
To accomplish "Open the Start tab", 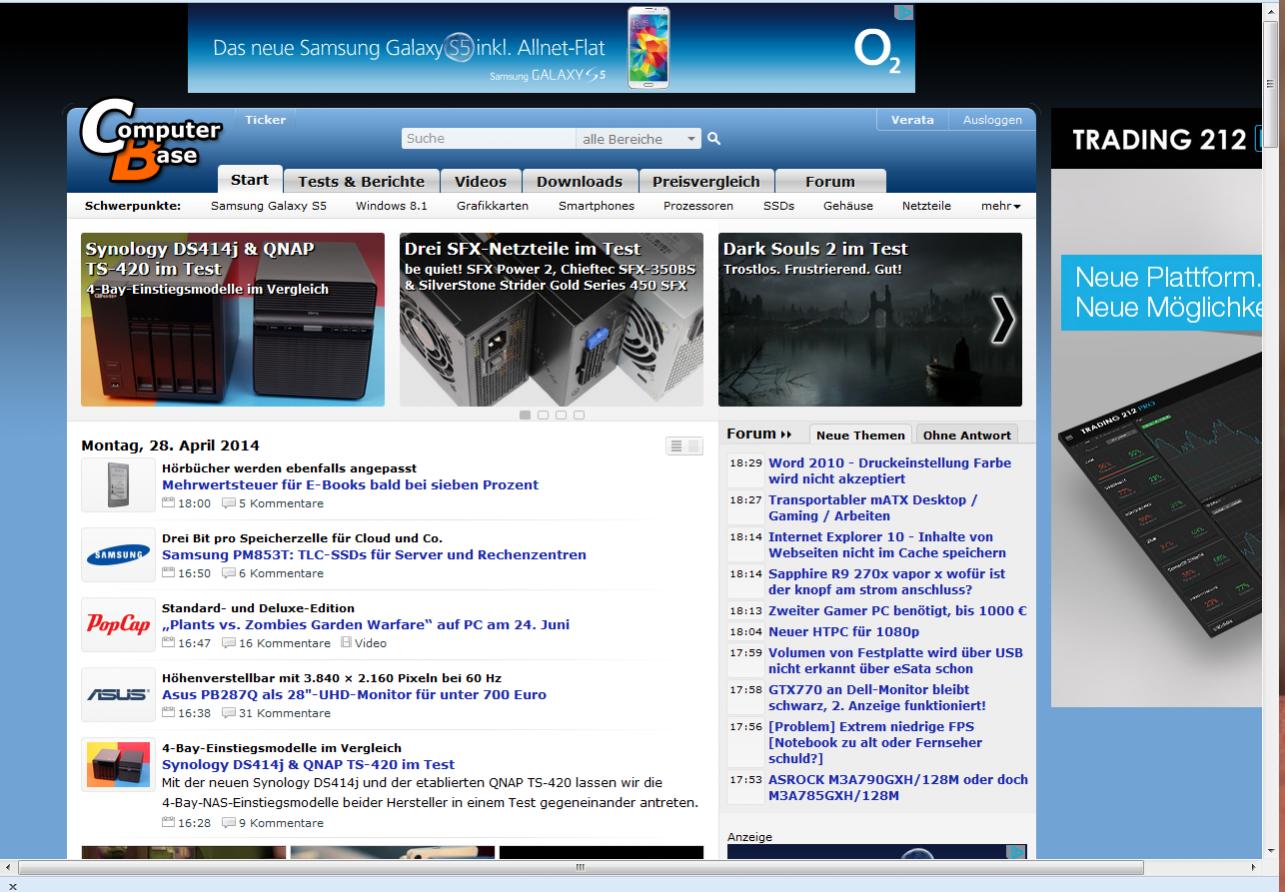I will point(250,181).
